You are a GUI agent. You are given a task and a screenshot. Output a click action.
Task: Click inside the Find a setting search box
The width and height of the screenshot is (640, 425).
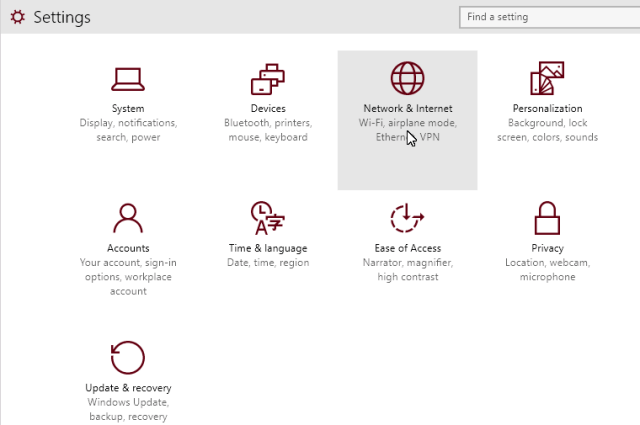click(549, 17)
